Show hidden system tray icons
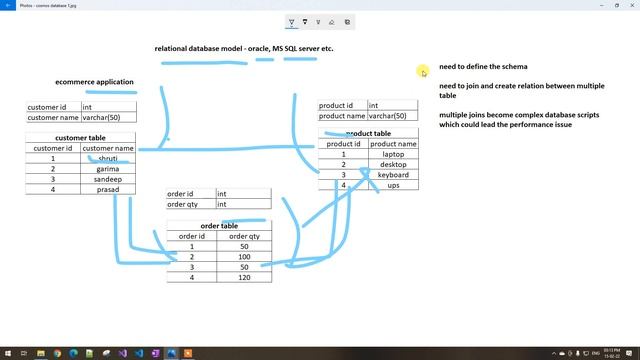 pyautogui.click(x=554, y=353)
